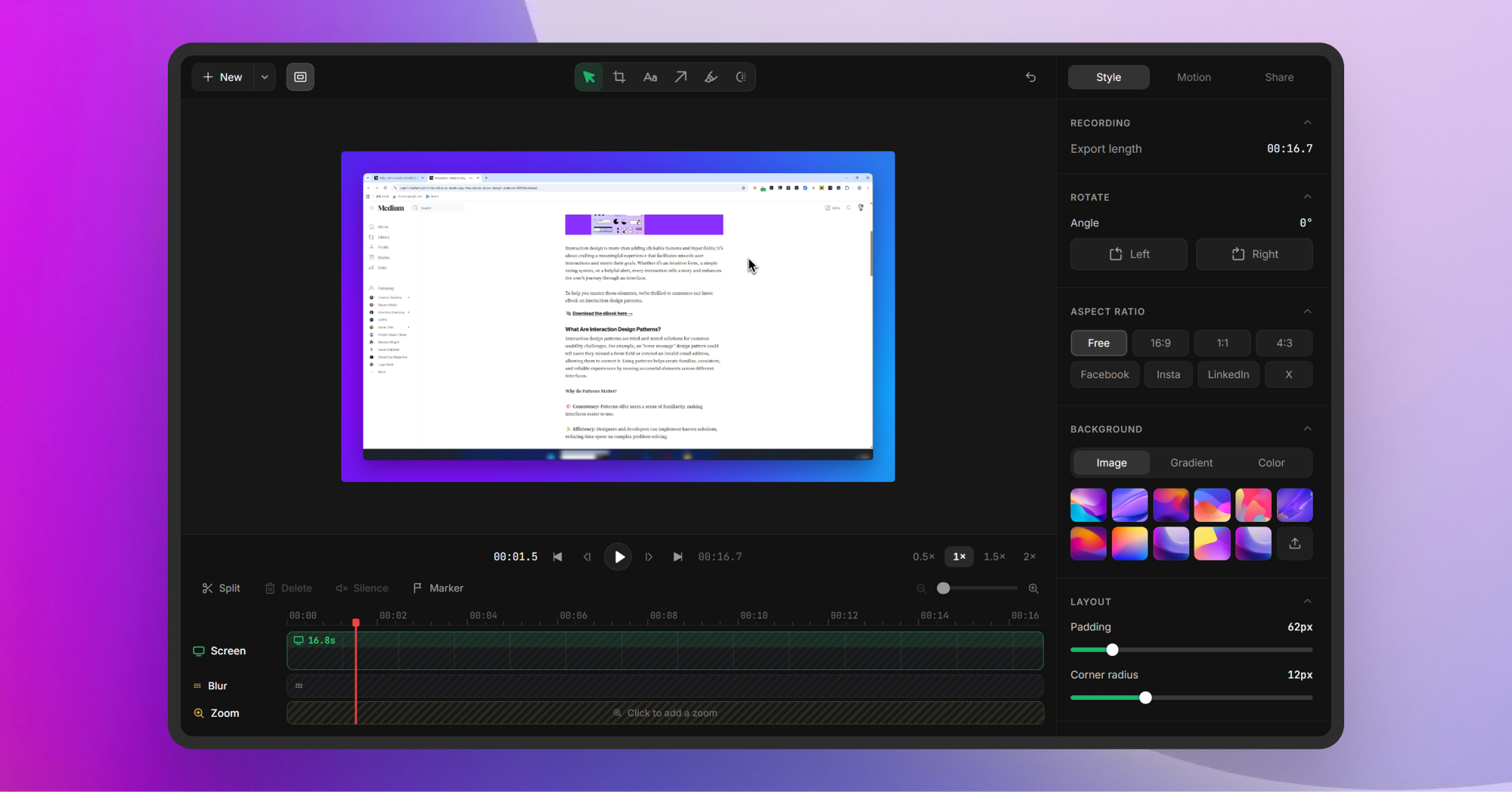Viewport: 1512px width, 792px height.
Task: Click the Silence button
Action: click(x=361, y=589)
